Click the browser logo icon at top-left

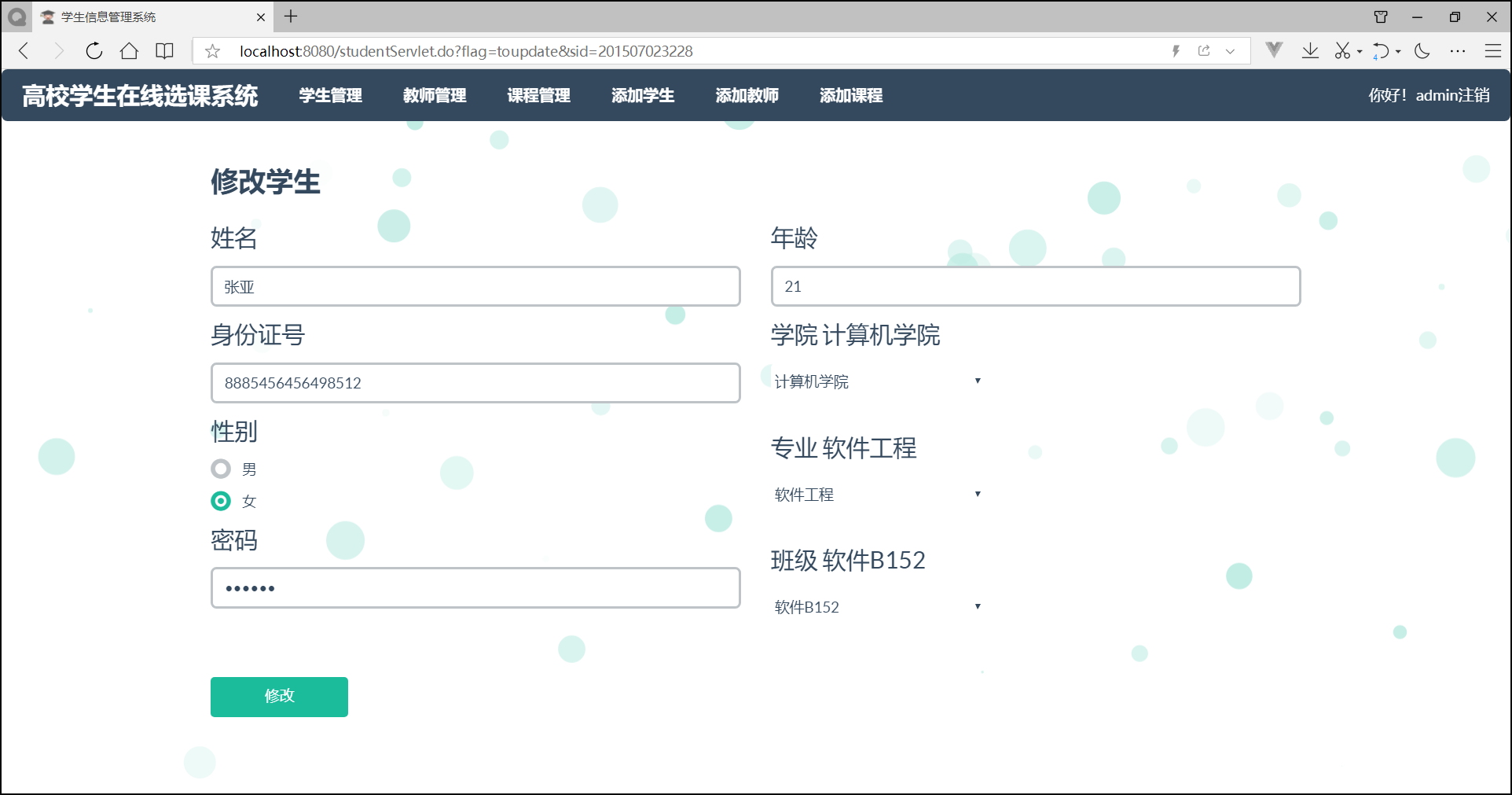pyautogui.click(x=17, y=17)
